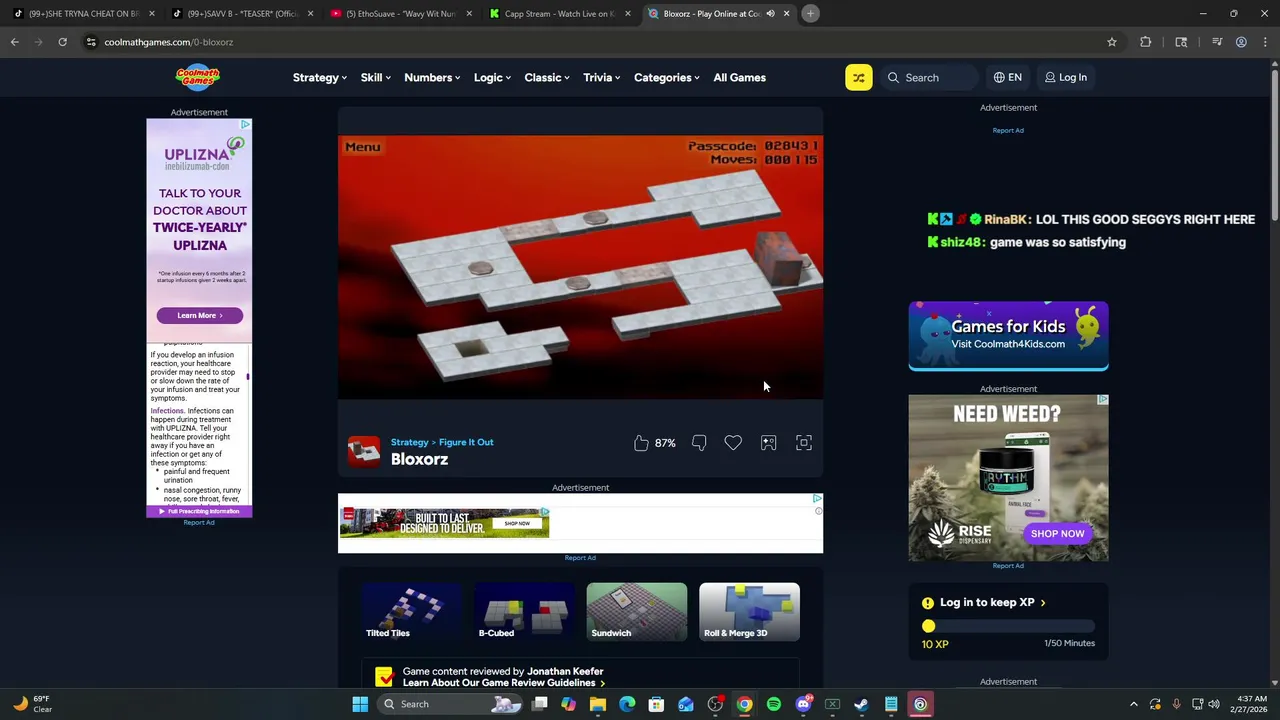Expand the Trivia menu
The image size is (1280, 720).
tap(602, 77)
